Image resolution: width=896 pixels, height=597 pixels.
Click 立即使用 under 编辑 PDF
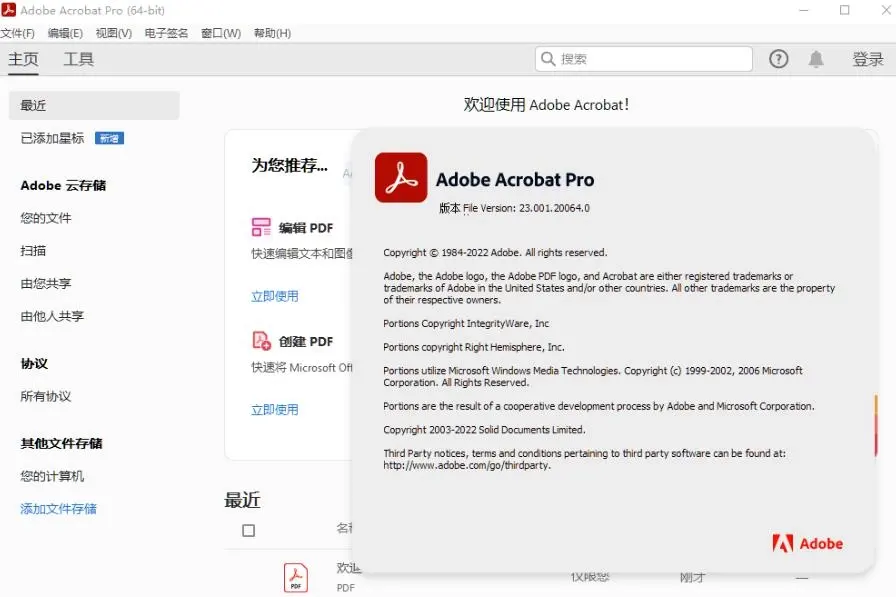[275, 296]
